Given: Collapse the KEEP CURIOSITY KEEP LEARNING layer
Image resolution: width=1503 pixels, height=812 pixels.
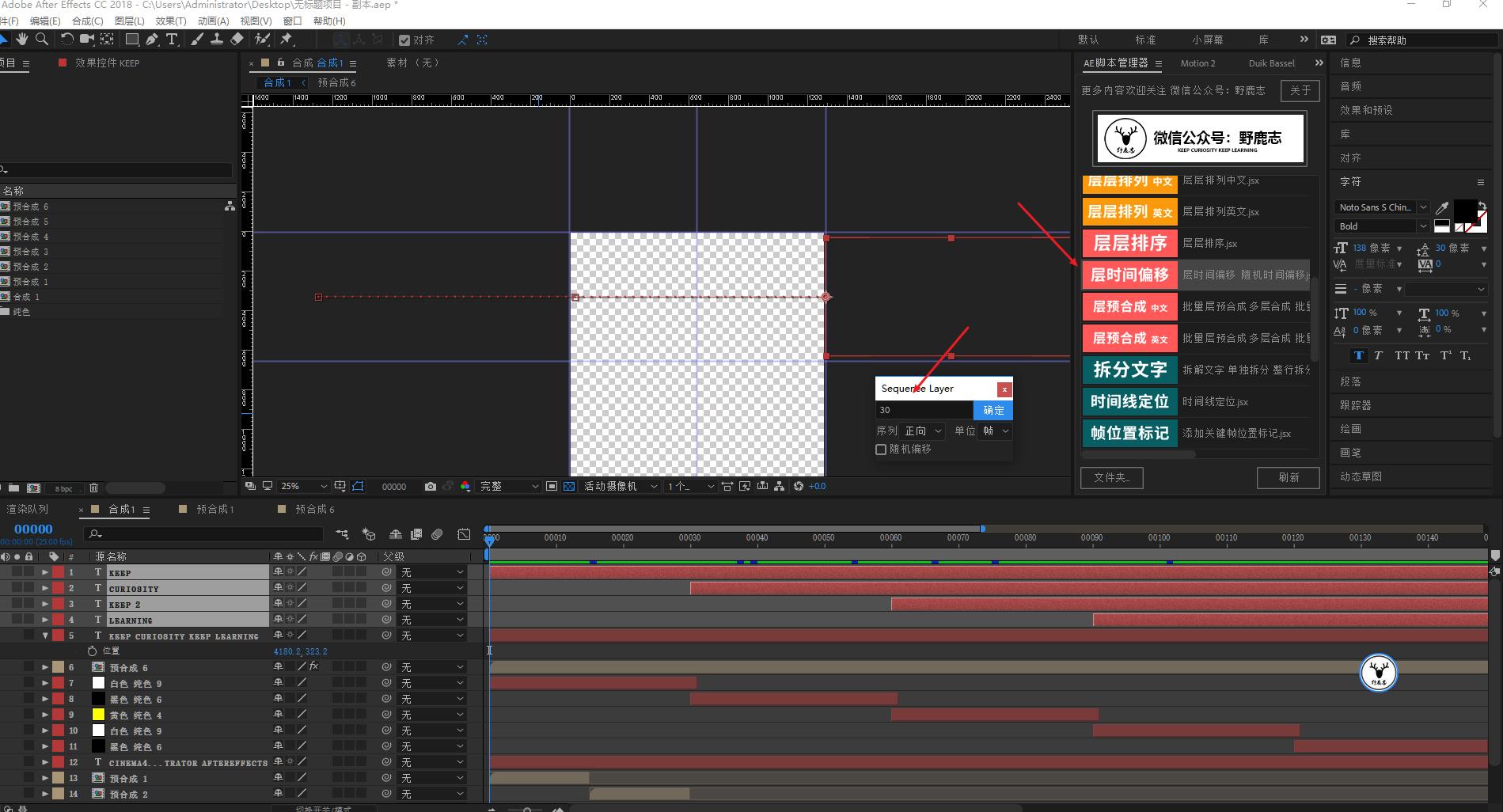Looking at the screenshot, I should 45,636.
